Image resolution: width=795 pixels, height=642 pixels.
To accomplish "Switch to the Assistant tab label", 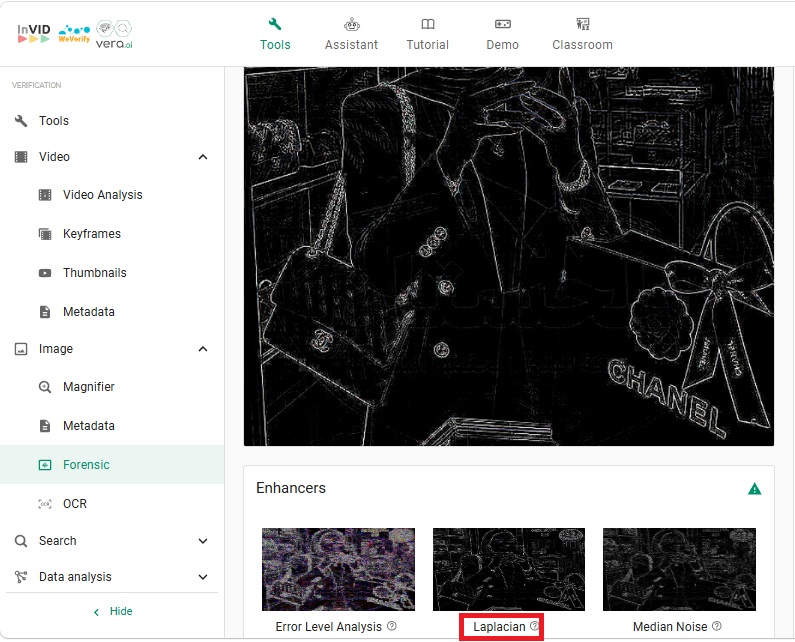I will point(351,45).
